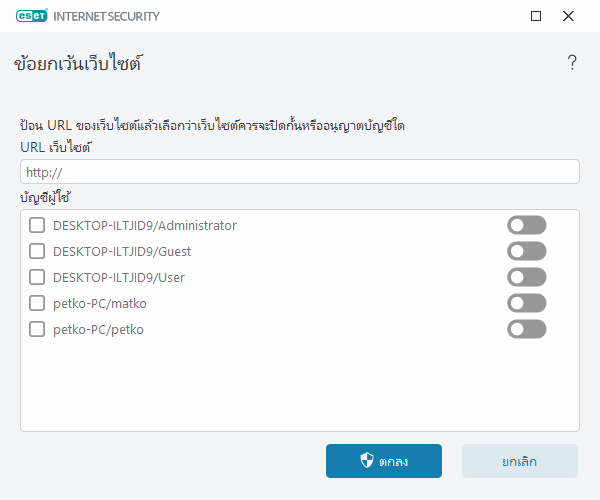Switch on the DESKTOP-ILTJID9/User toggle
Screen dimensions: 600x500
click(x=527, y=277)
